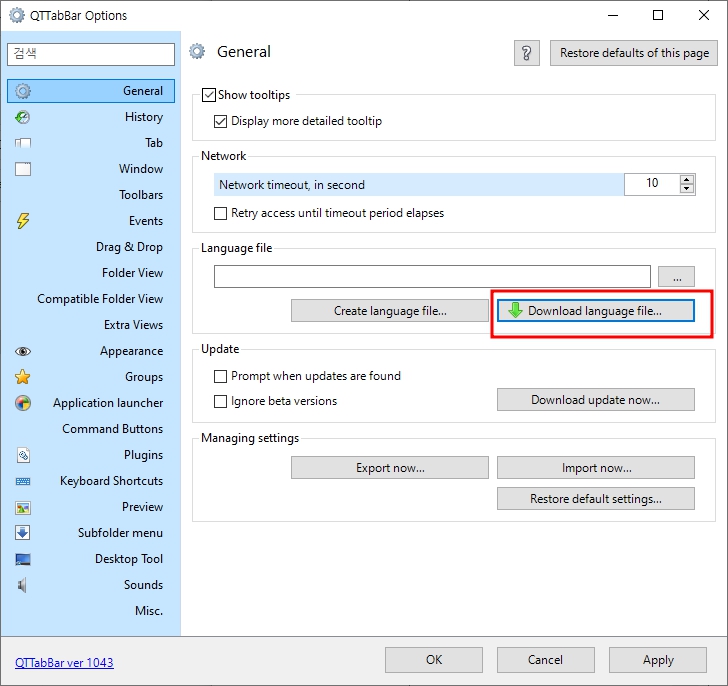Click the Subfolder menu arrow icon

(x=23, y=533)
